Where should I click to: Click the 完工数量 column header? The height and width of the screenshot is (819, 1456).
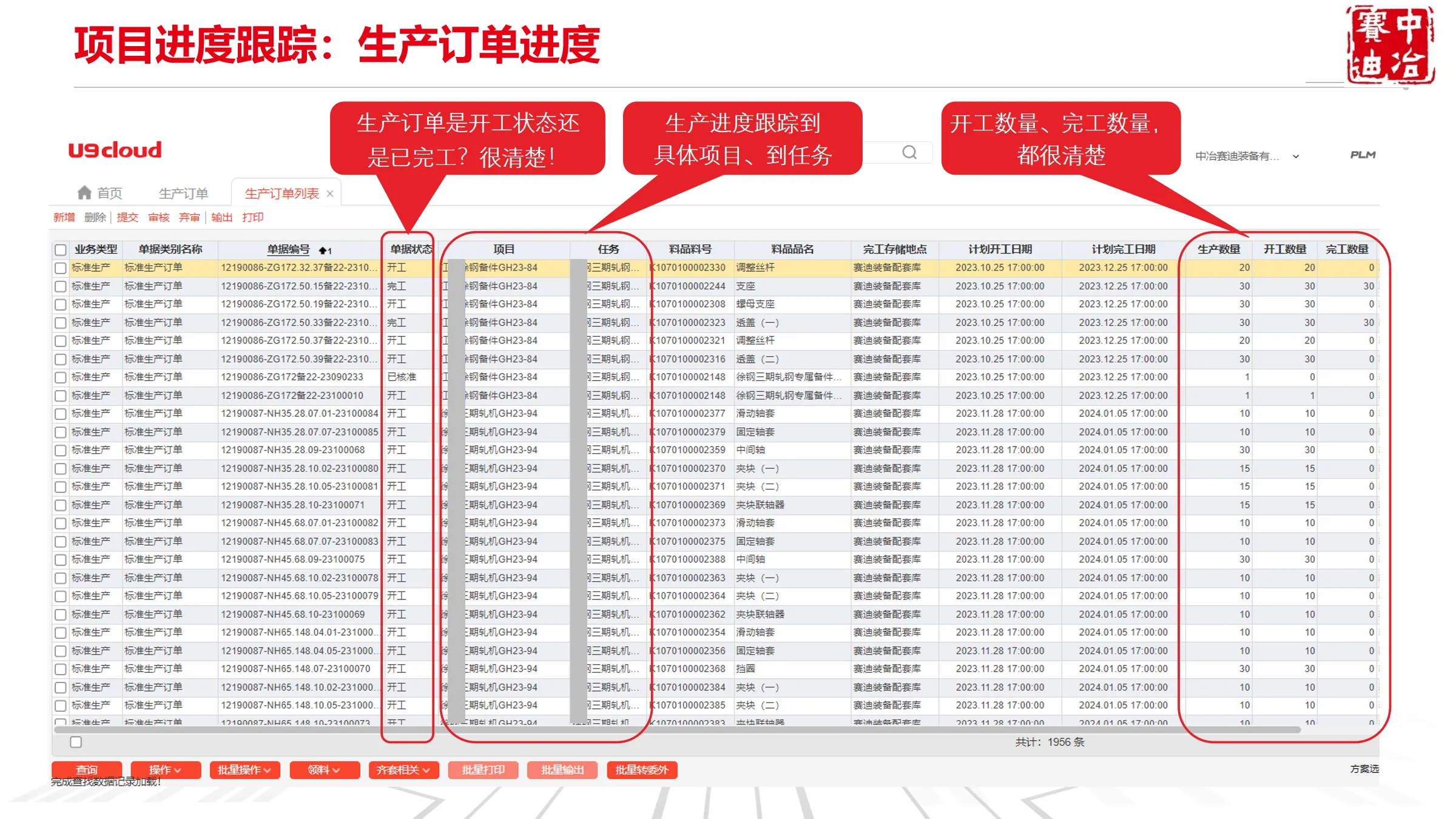(1347, 249)
